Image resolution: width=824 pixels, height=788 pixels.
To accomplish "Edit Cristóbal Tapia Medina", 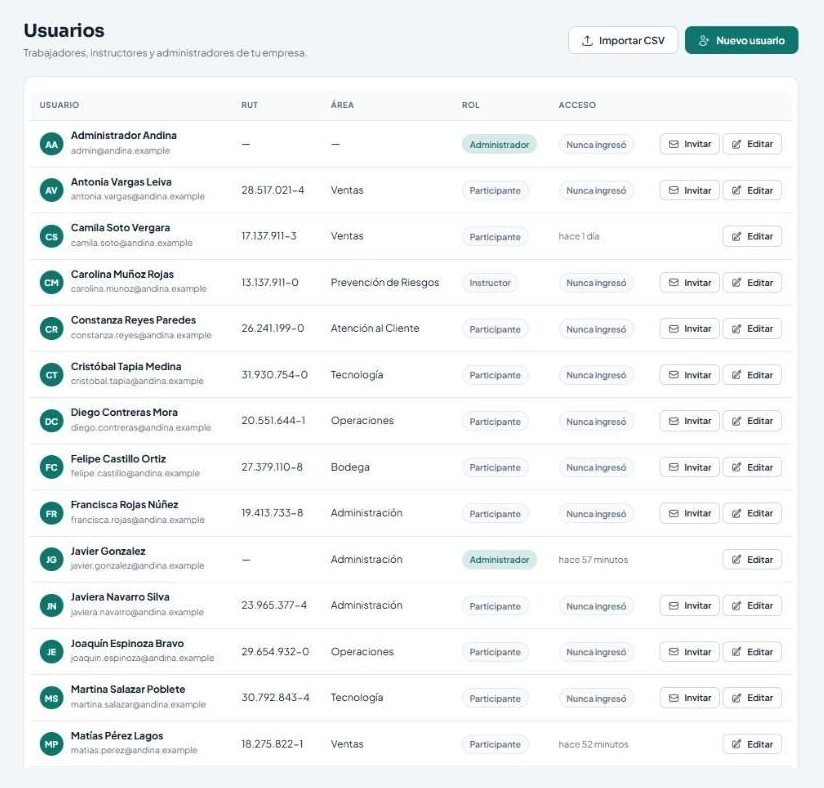I will [752, 375].
